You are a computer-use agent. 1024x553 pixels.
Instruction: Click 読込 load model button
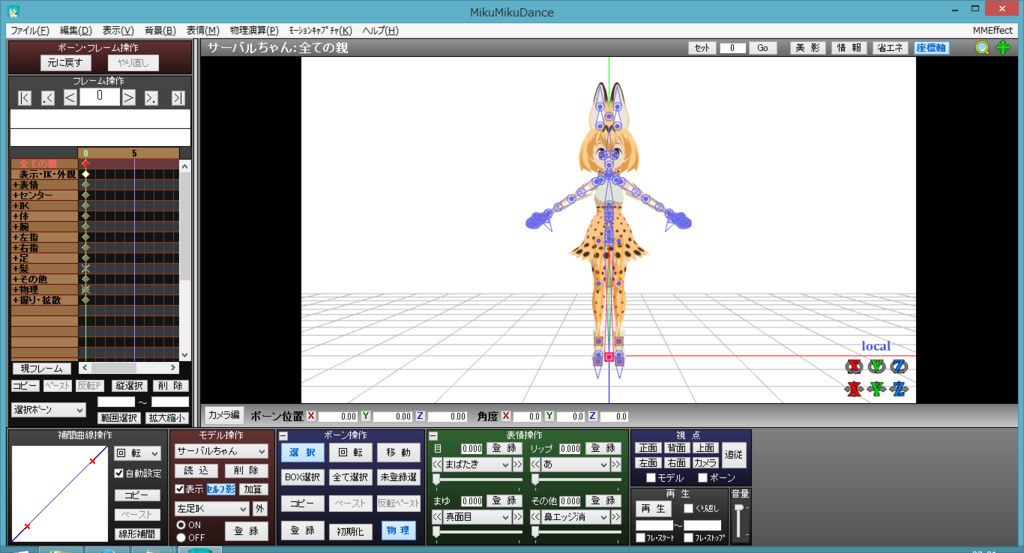196,470
